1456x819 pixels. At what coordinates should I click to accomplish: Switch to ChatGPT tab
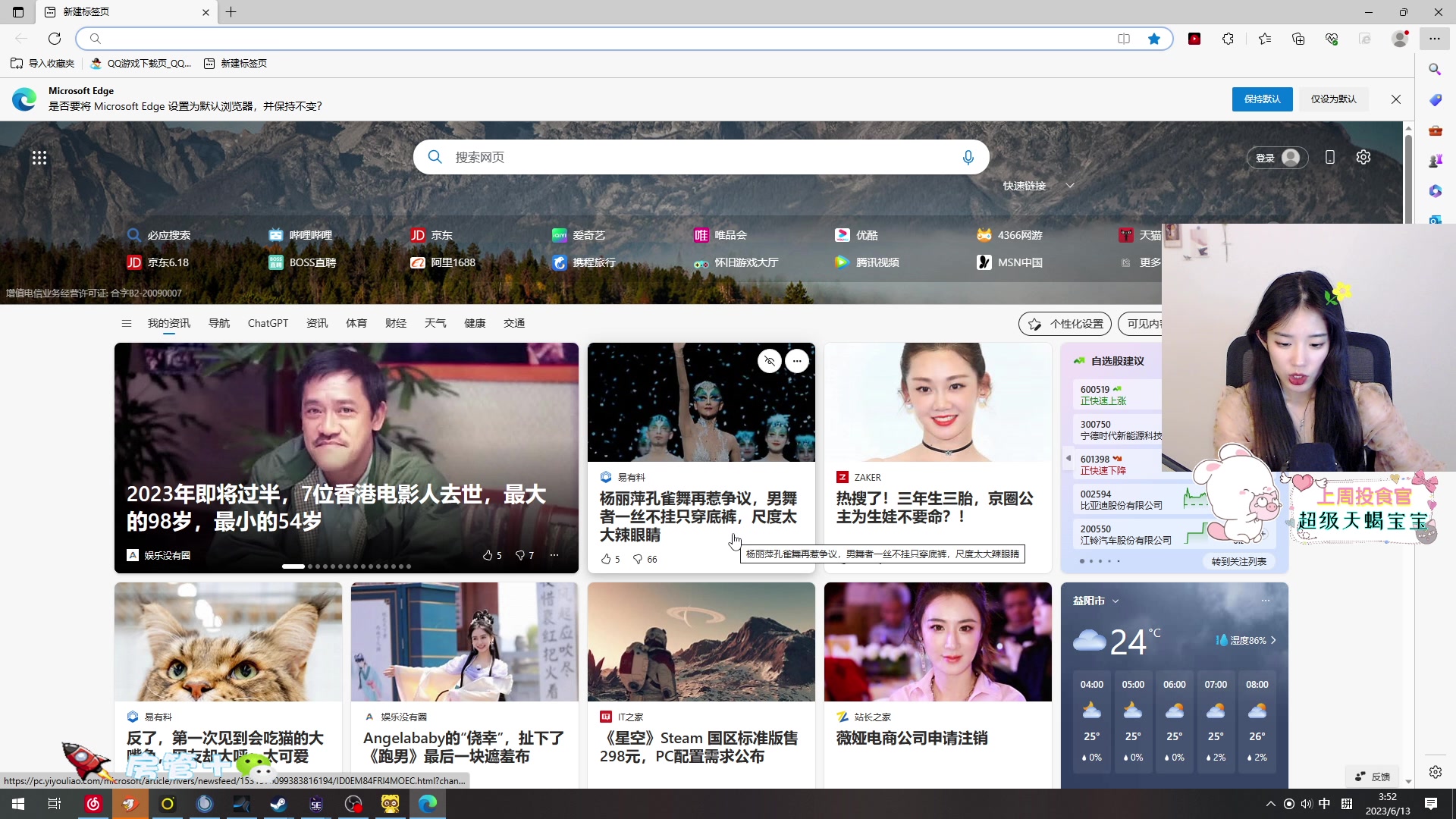click(x=268, y=323)
